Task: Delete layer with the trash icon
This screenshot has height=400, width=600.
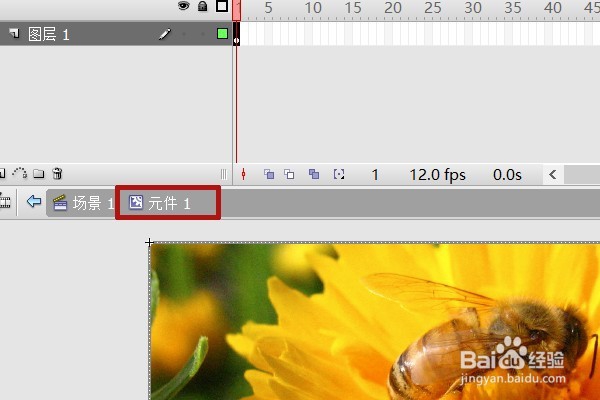Action: (x=57, y=173)
